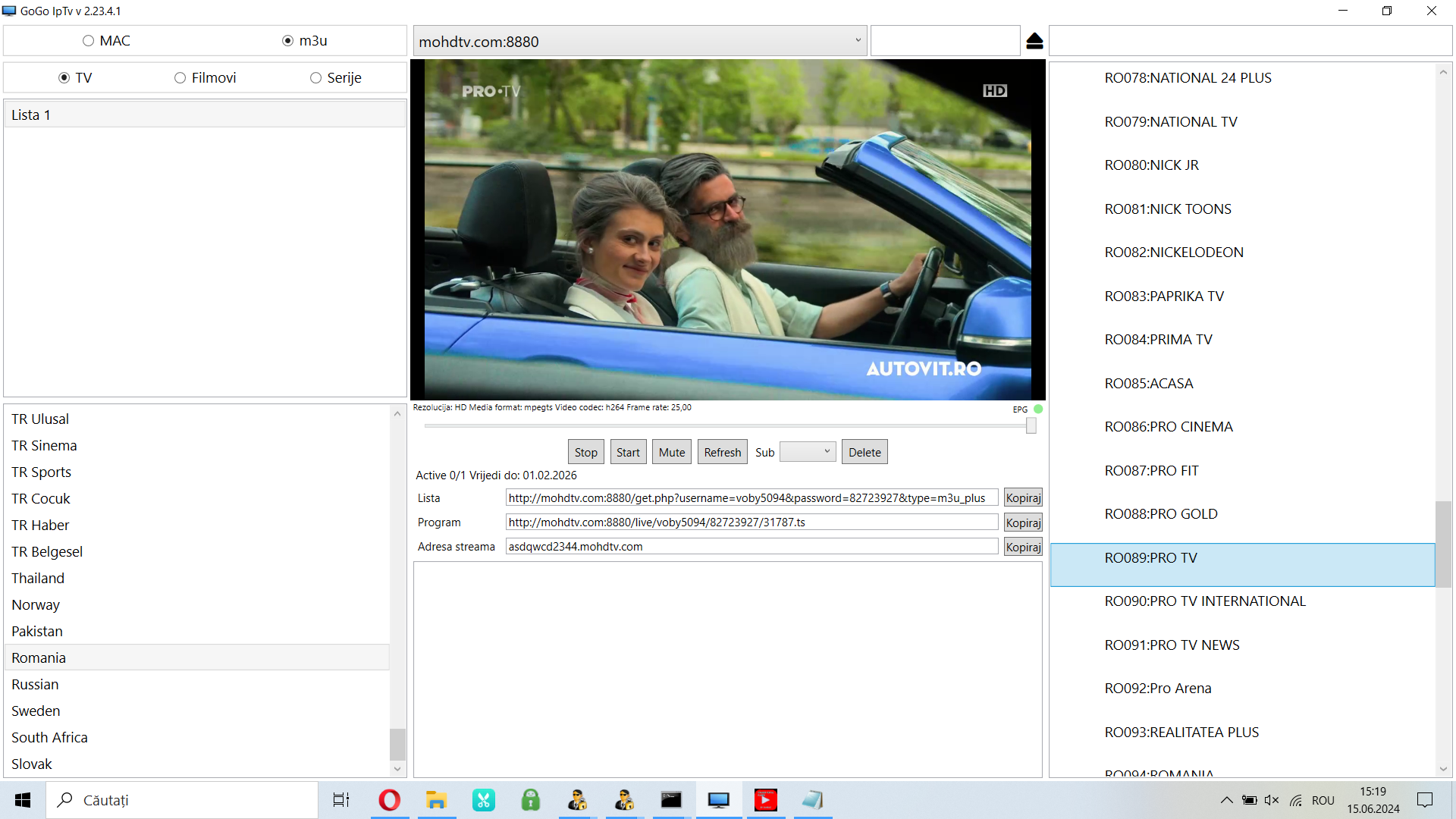Select the TR Sports category
The width and height of the screenshot is (1456, 819).
coord(197,472)
